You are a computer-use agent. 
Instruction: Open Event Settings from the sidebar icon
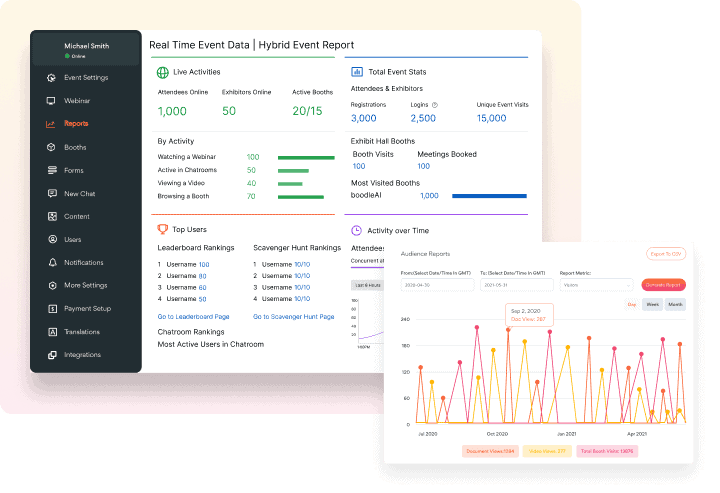[51, 78]
